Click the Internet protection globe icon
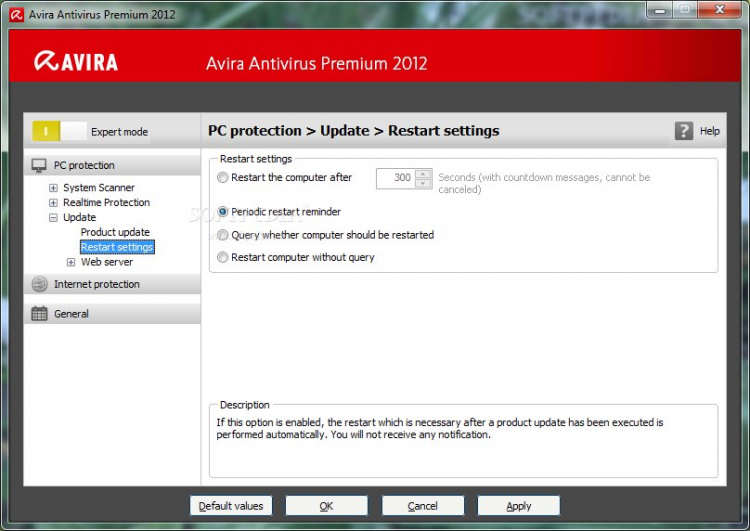This screenshot has width=750, height=531. coord(39,284)
